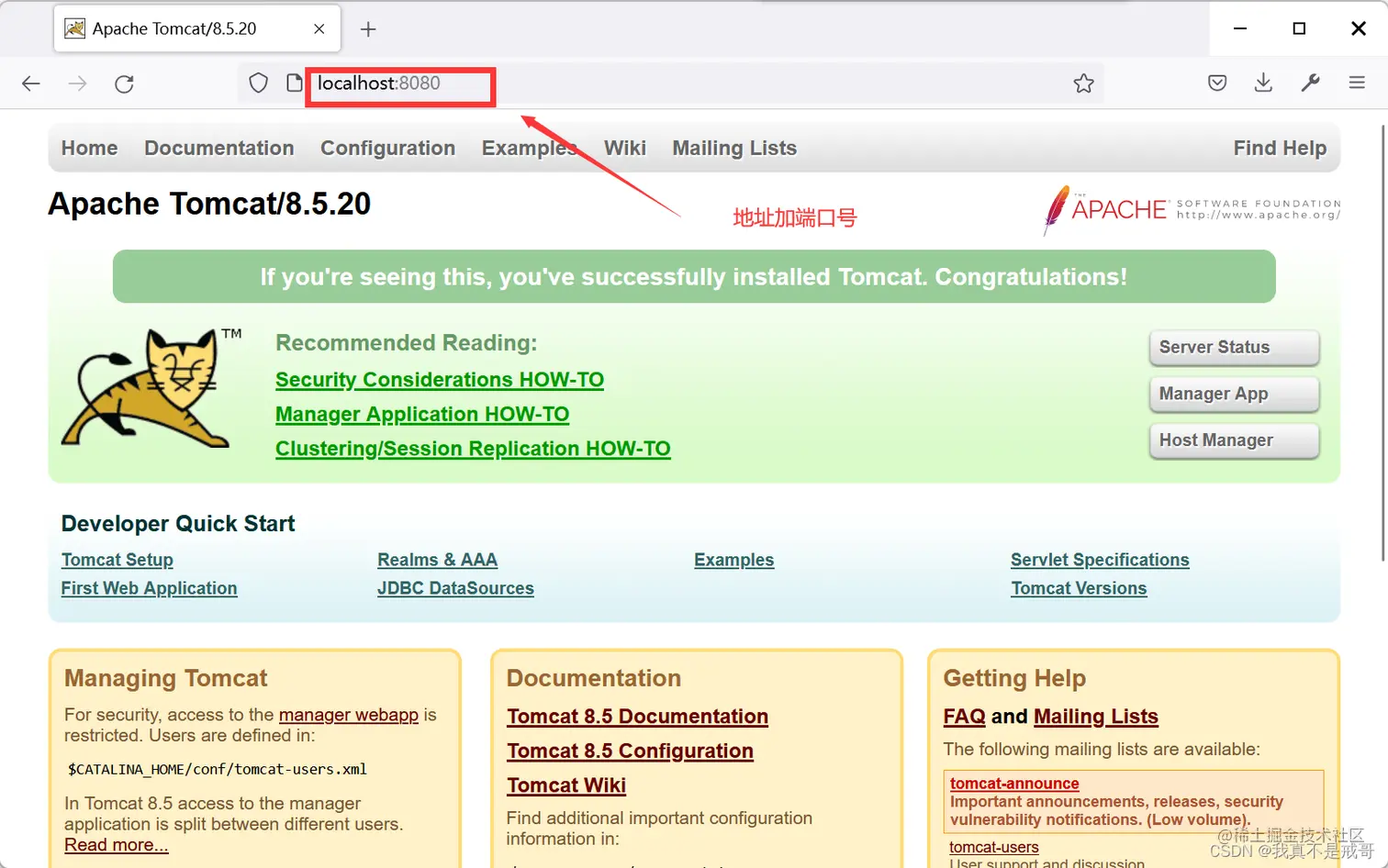This screenshot has width=1388, height=868.
Task: Open the wrench developer tools icon
Action: coord(1310,83)
